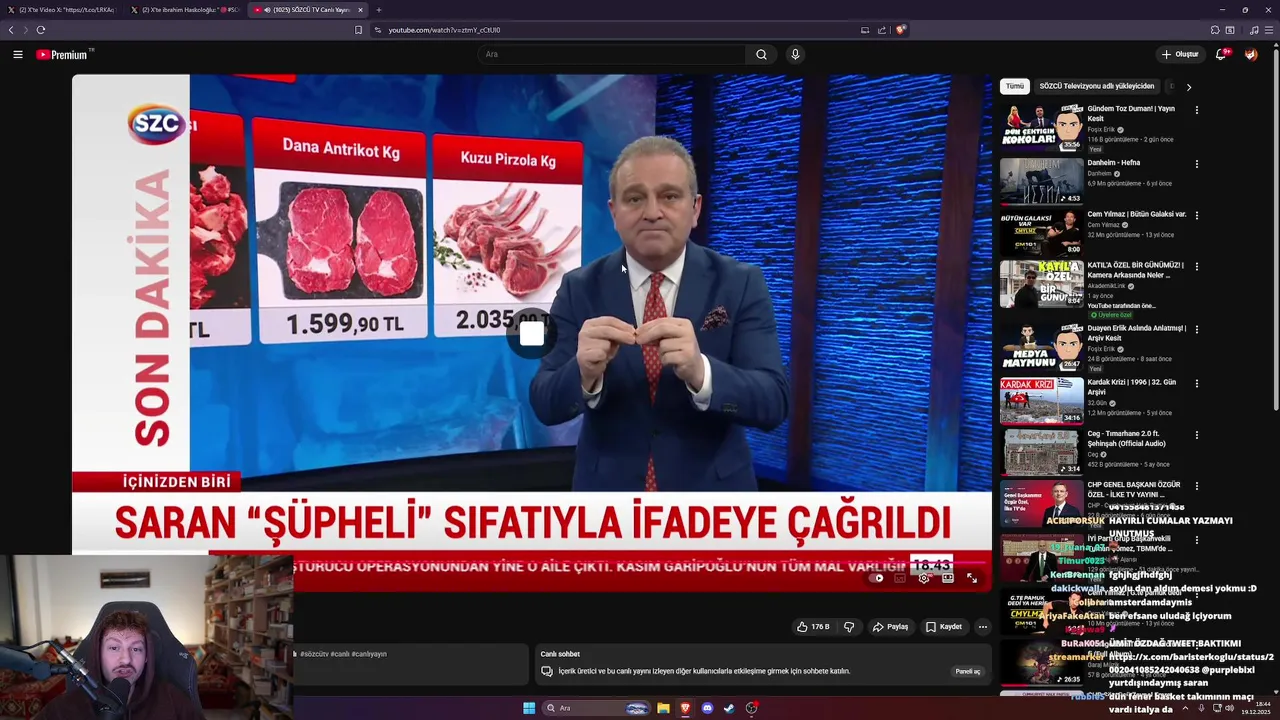Toggle theater mode in player

pos(948,578)
